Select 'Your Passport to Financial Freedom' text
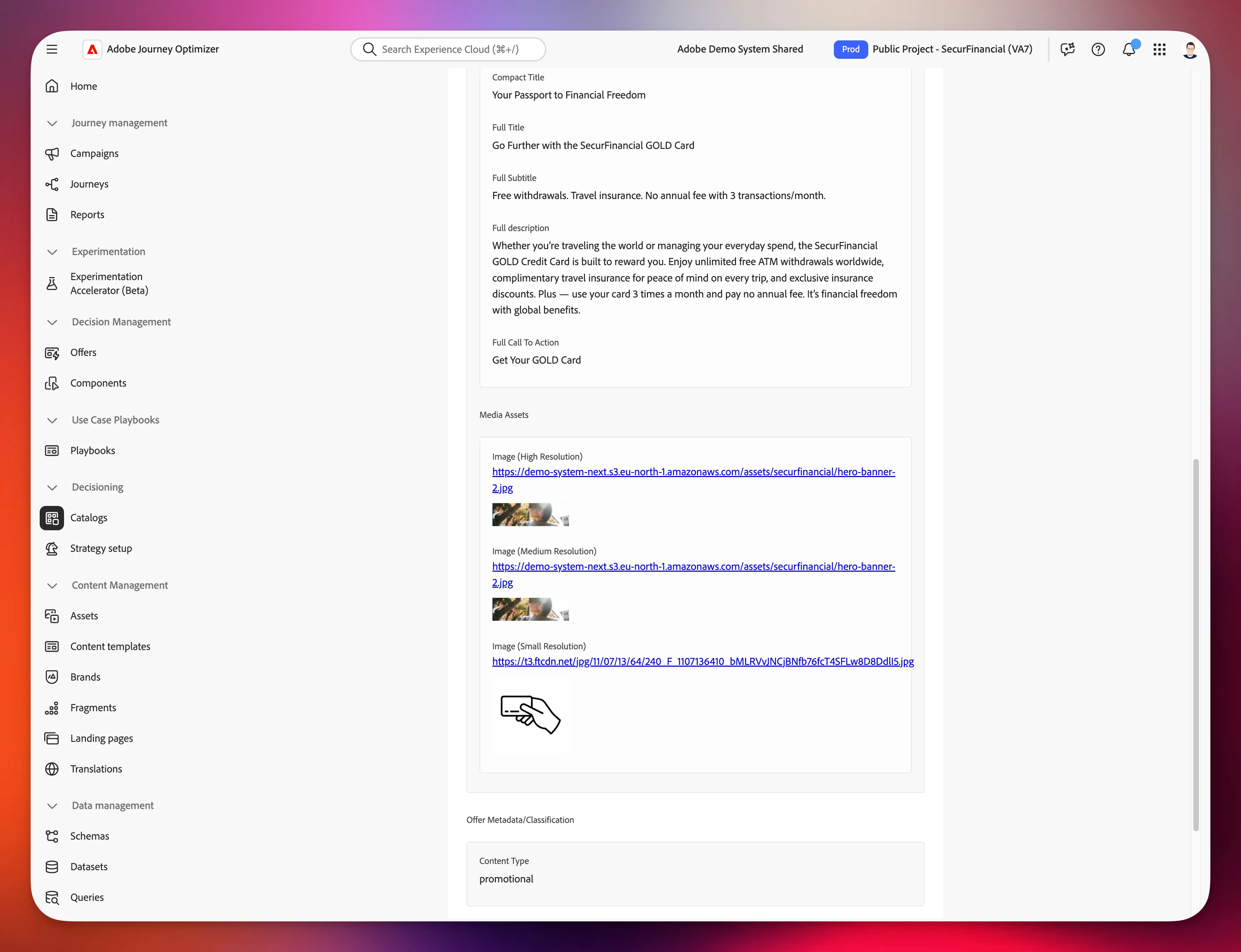This screenshot has width=1241, height=952. (568, 95)
